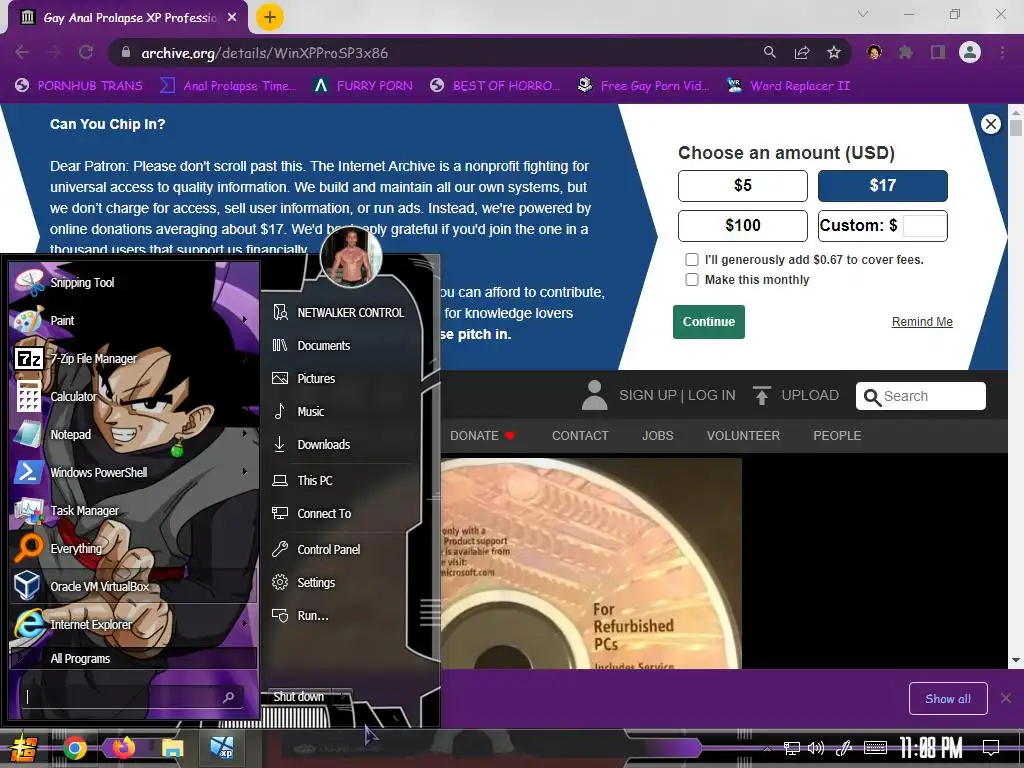Check the add $0.67 to cover fees box
1024x768 pixels.
click(692, 260)
